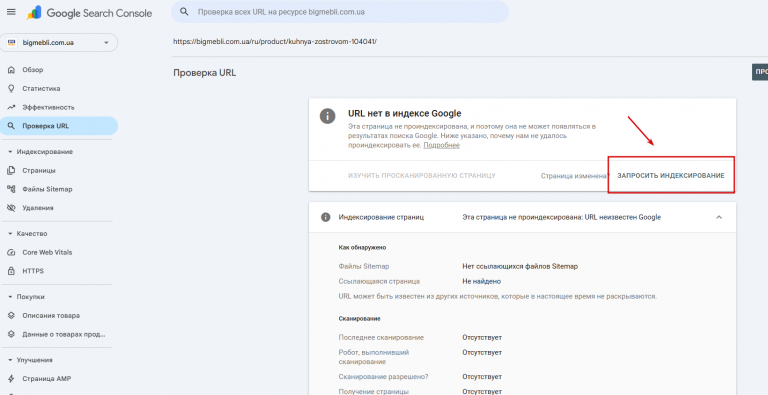Click the gauge icon next to Core Web Vitals

pyautogui.click(x=12, y=252)
